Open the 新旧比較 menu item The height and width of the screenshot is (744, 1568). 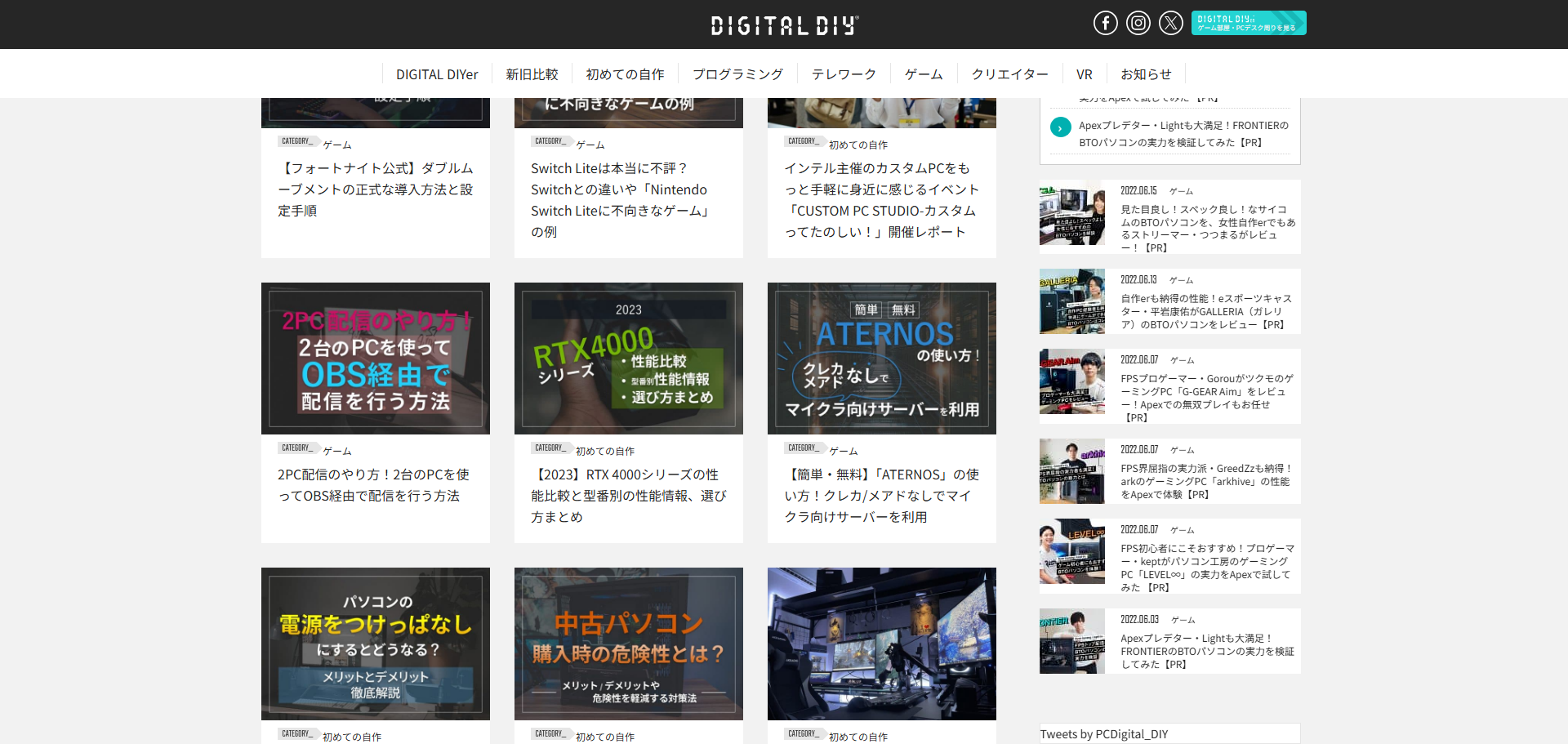coord(532,74)
